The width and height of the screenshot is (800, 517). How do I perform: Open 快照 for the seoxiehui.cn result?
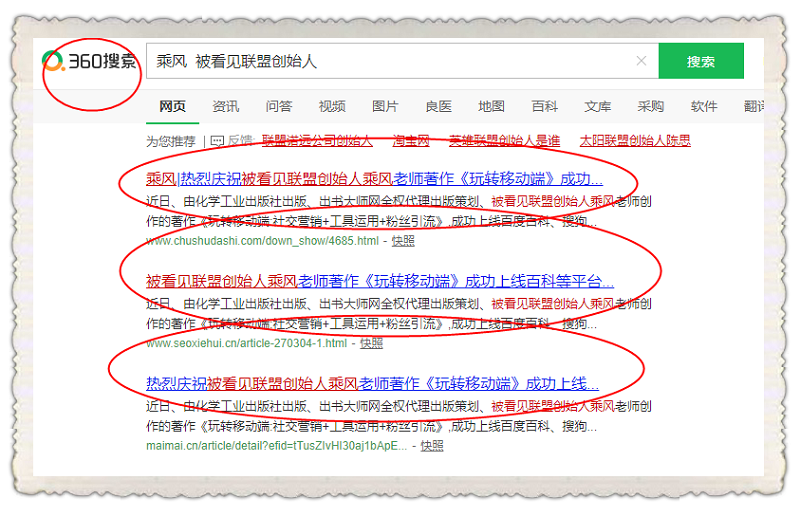371,343
